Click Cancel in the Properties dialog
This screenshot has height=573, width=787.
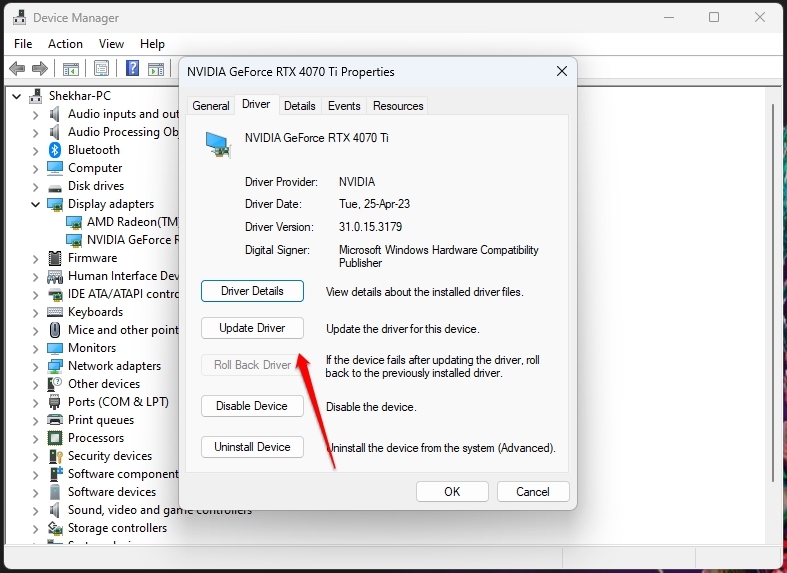pyautogui.click(x=533, y=492)
